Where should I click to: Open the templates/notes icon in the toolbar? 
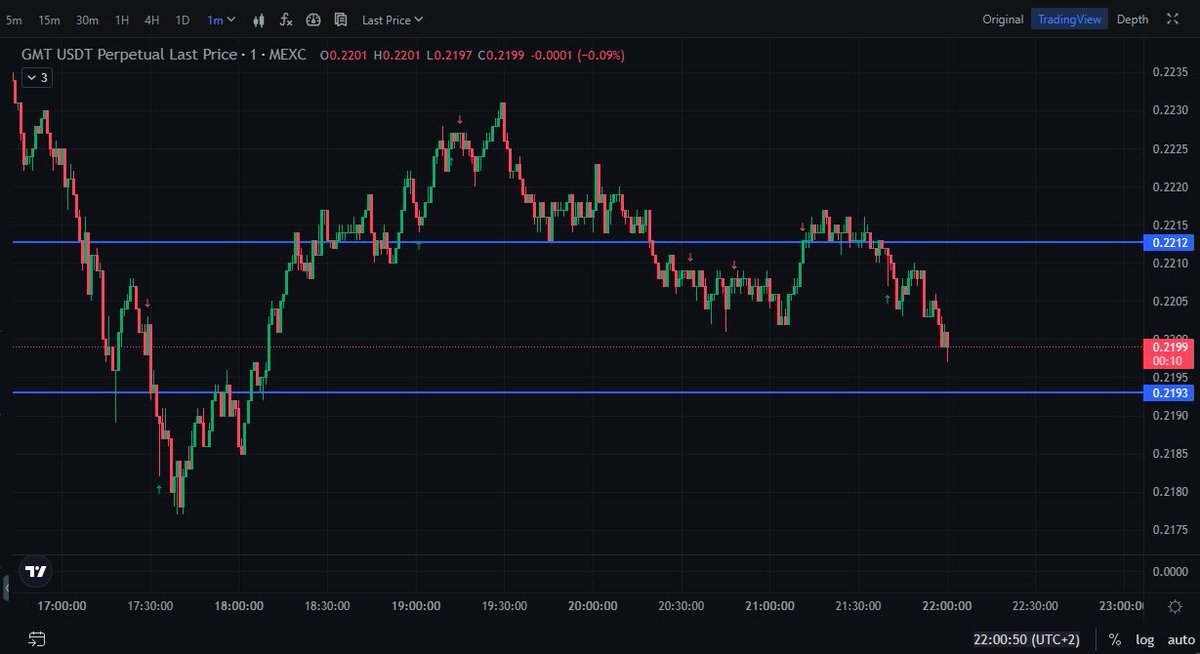[x=341, y=19]
